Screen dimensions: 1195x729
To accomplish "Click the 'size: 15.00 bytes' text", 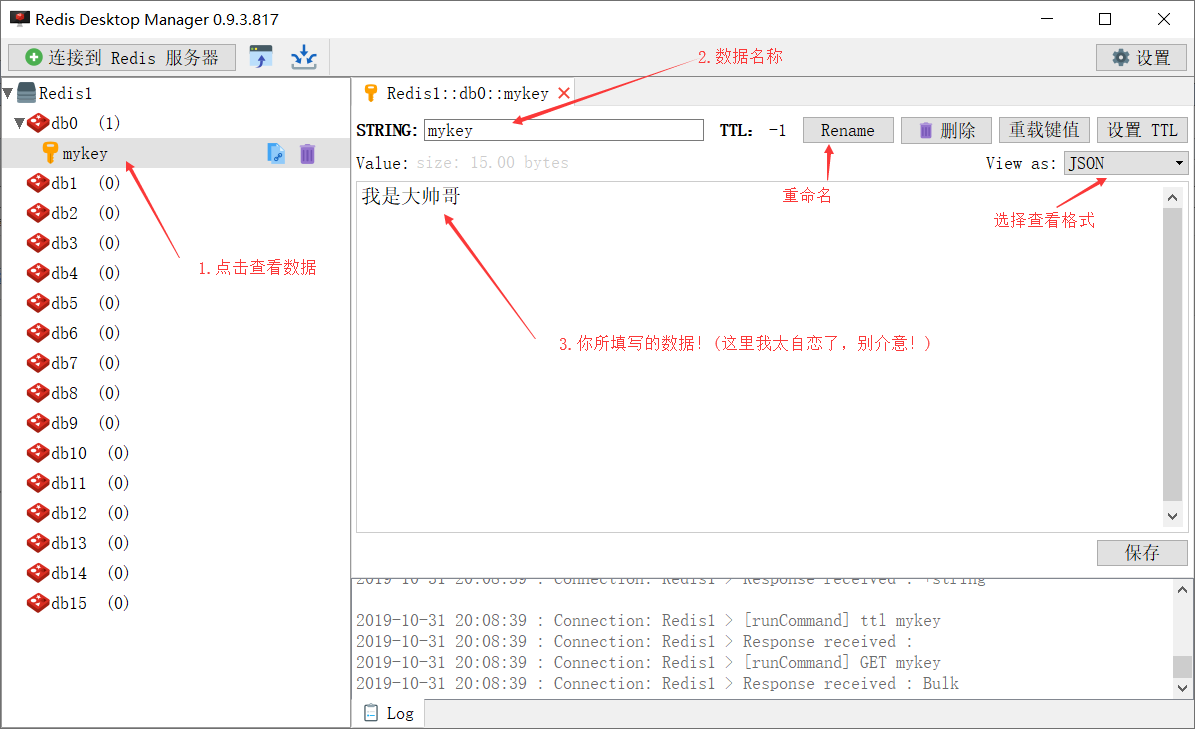I will click(492, 163).
